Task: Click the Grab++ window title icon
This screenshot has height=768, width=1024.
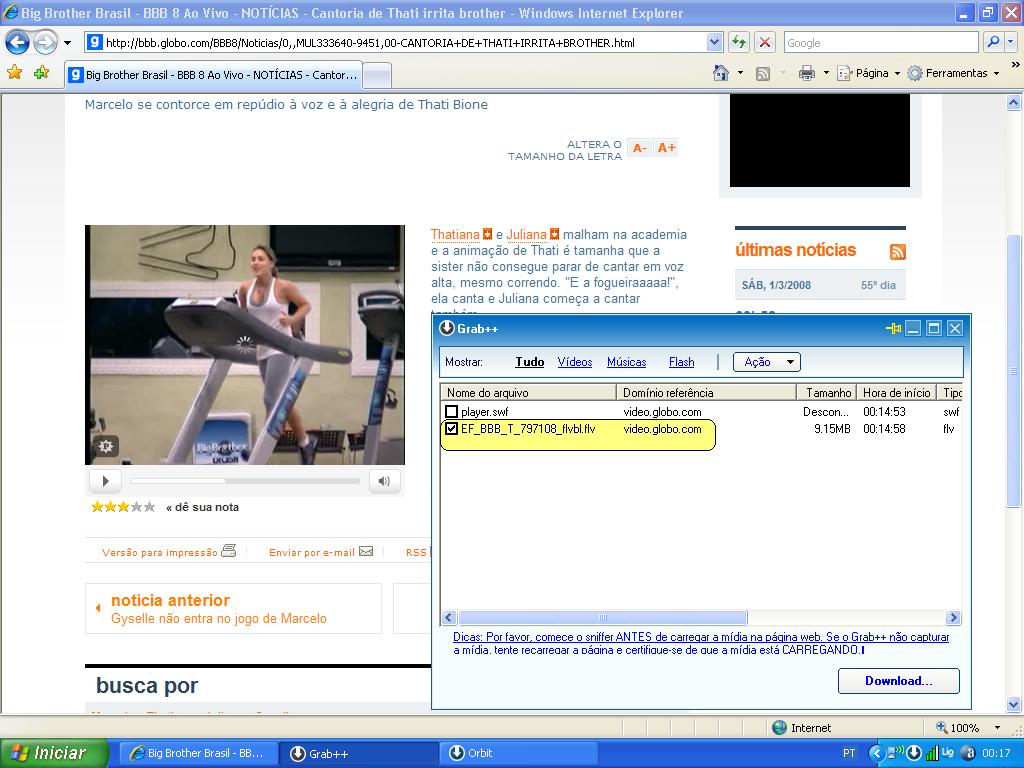Action: coord(447,328)
